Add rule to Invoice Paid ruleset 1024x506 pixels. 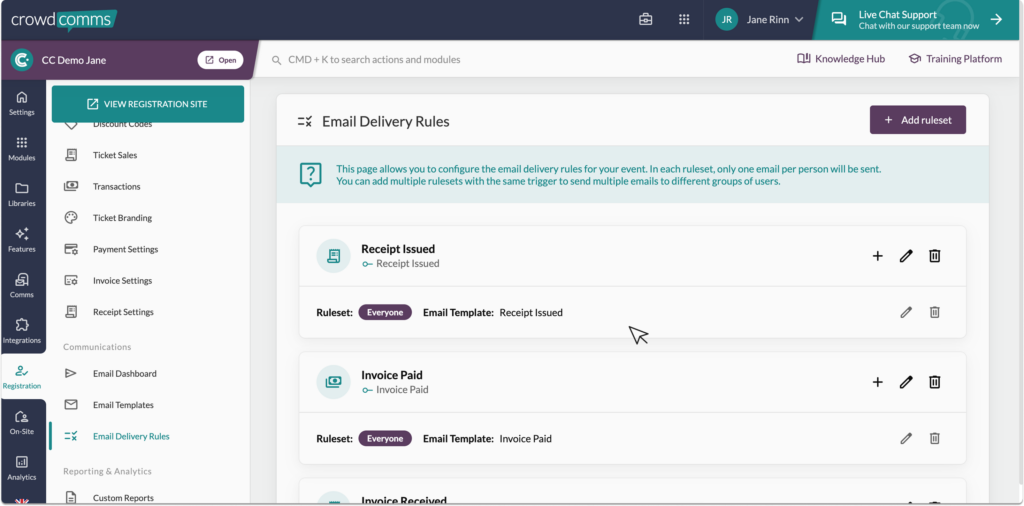(878, 382)
